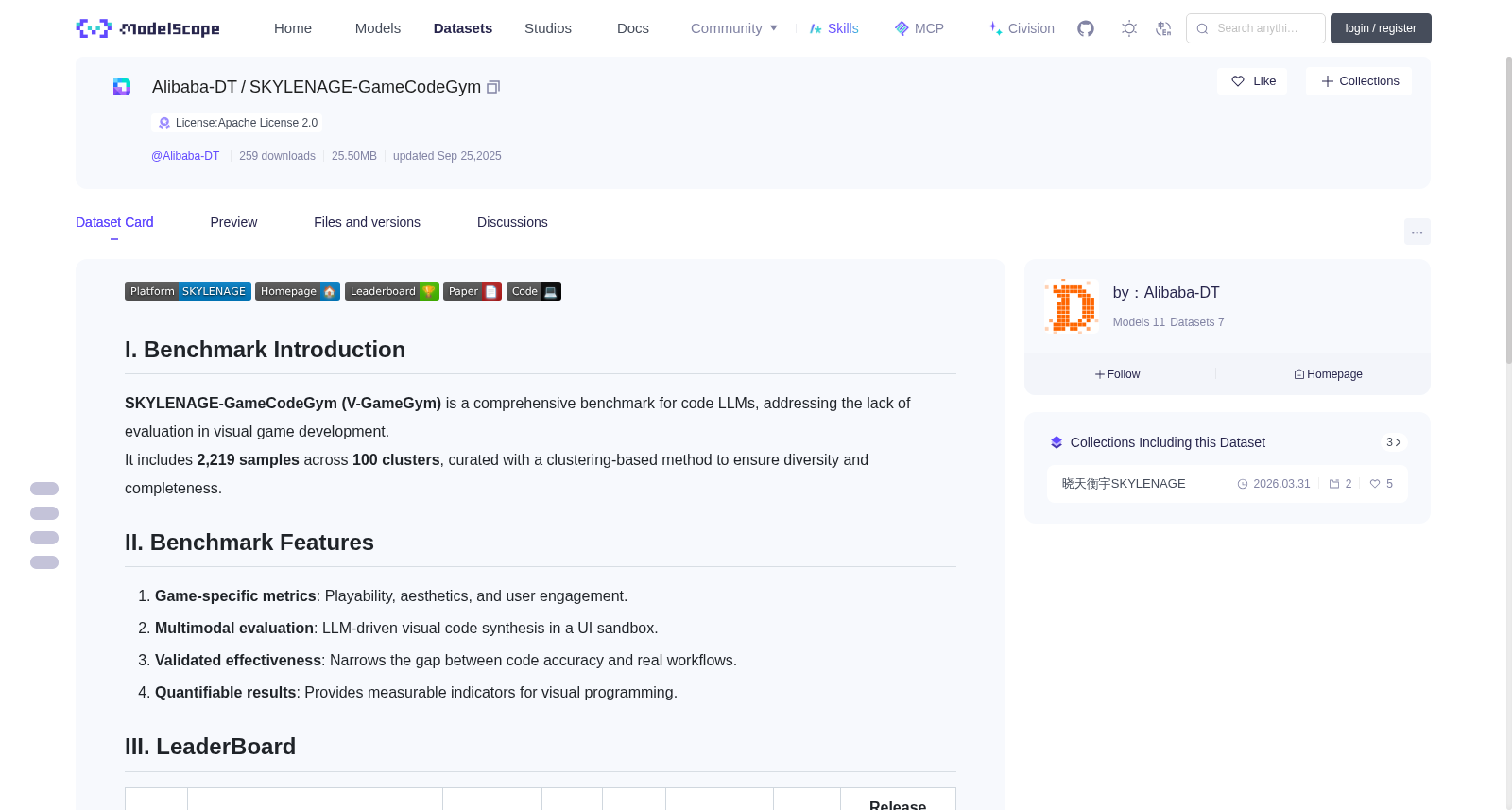The image size is (1512, 810).
Task: Click the collection items count 2
Action: coord(1340,484)
